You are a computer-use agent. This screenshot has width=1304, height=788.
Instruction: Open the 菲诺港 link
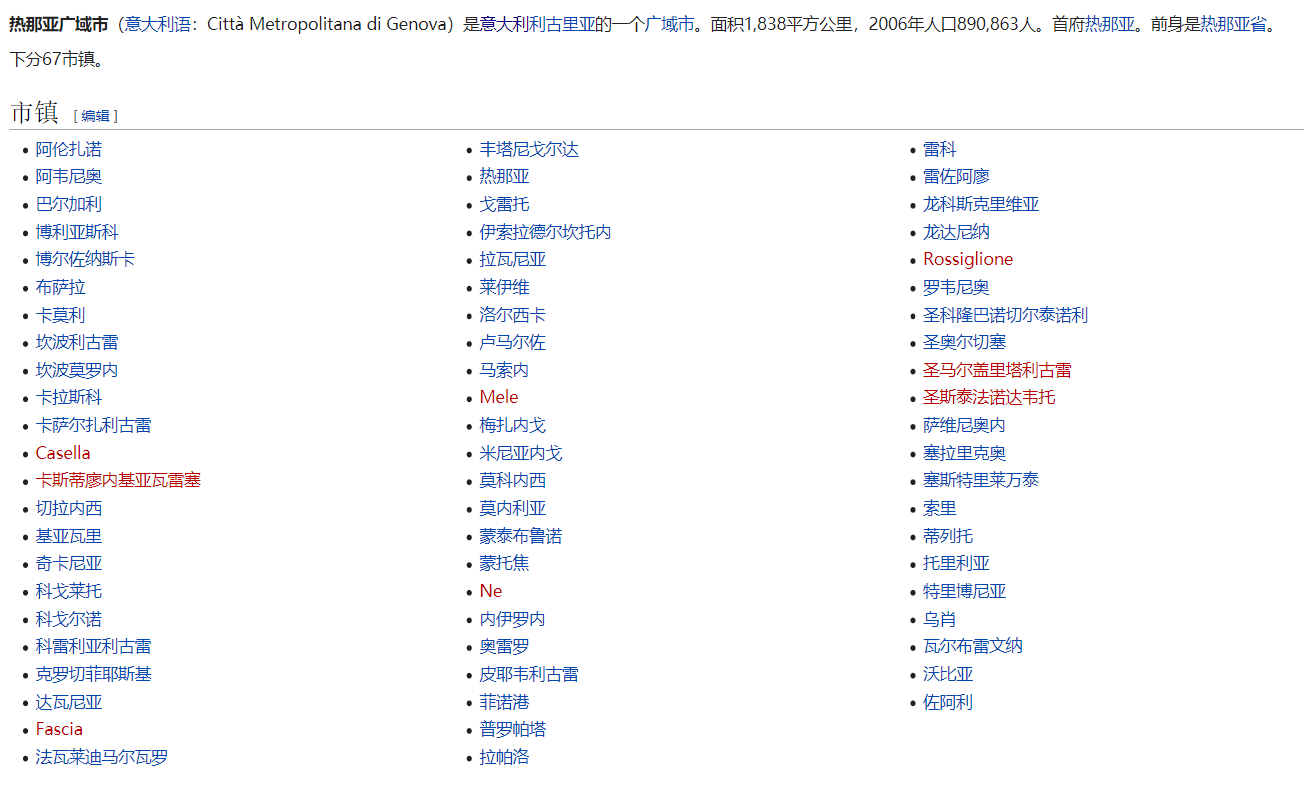pos(505,703)
